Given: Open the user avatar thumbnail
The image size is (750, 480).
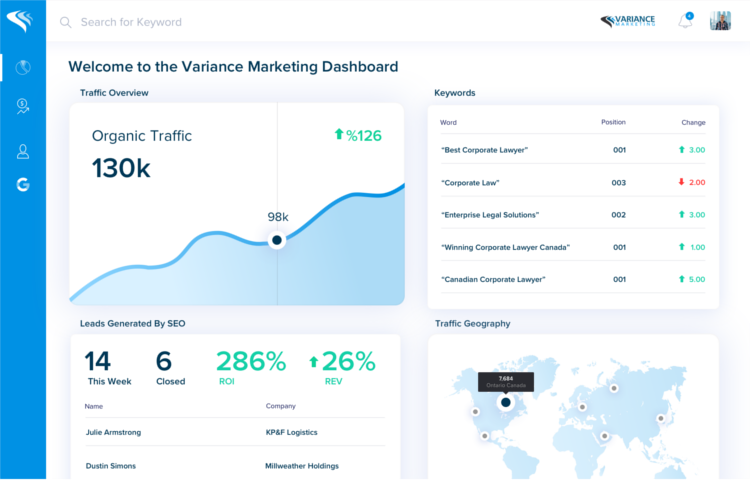Looking at the screenshot, I should pyautogui.click(x=720, y=21).
